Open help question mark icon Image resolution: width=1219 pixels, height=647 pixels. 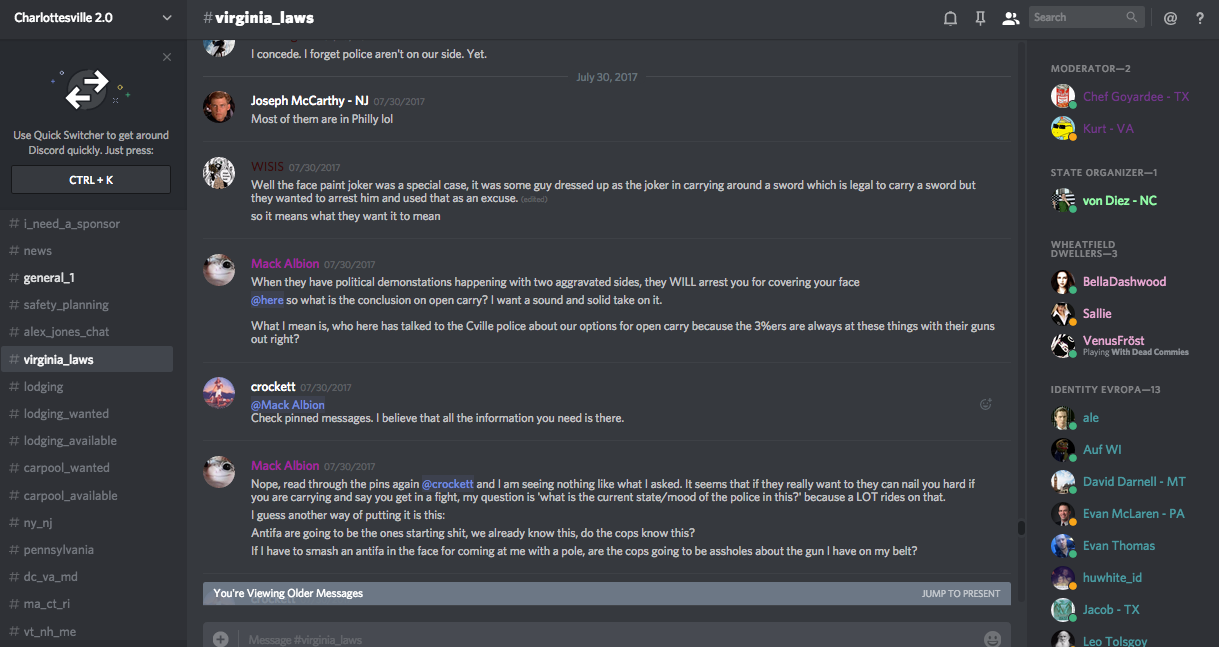coord(1200,18)
